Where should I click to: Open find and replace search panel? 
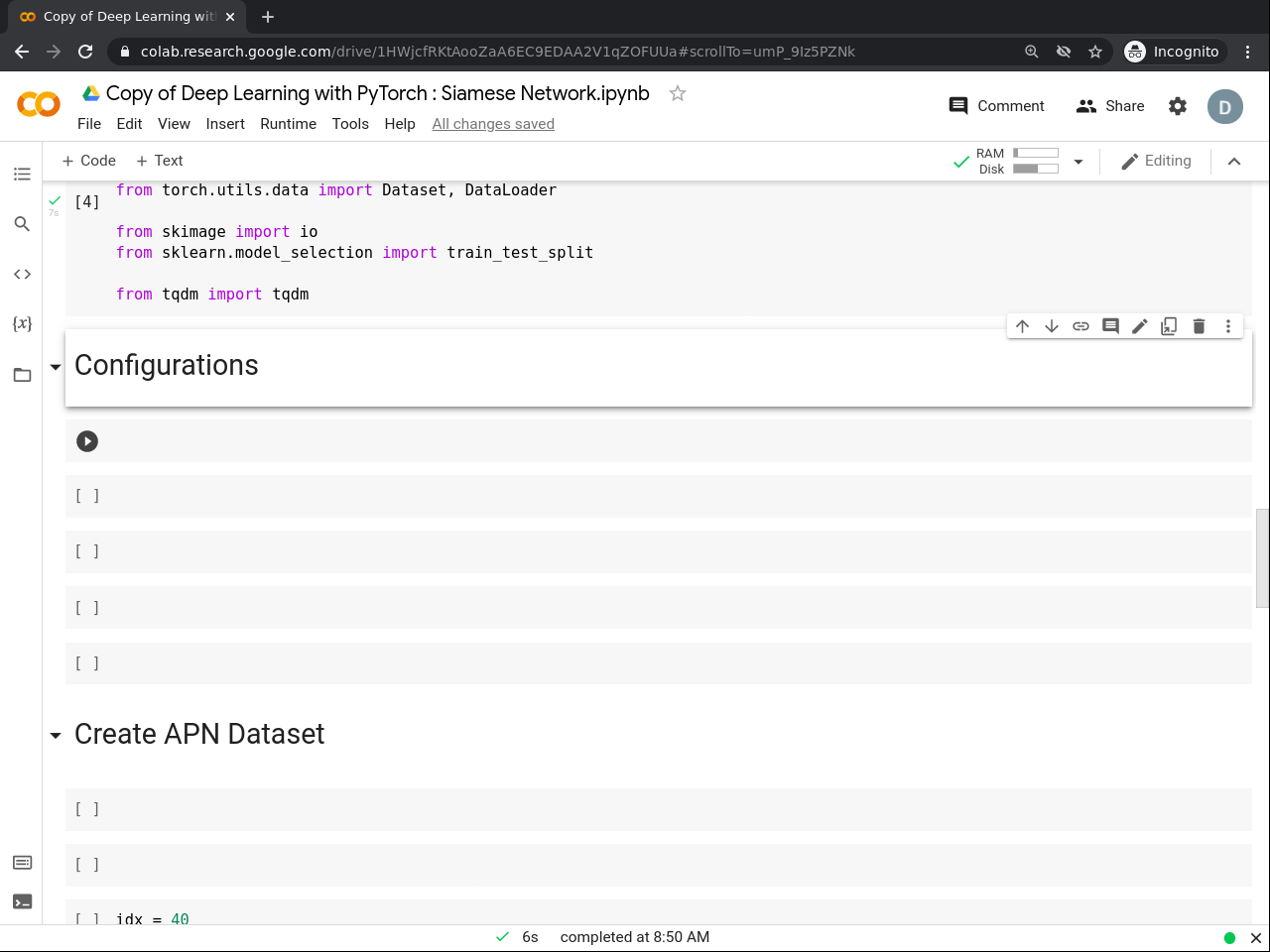click(x=22, y=224)
